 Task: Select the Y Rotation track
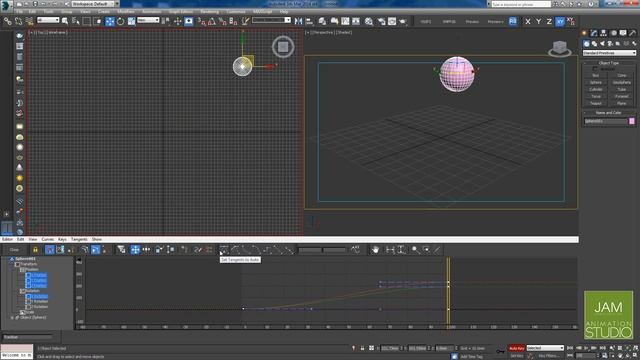coord(40,301)
